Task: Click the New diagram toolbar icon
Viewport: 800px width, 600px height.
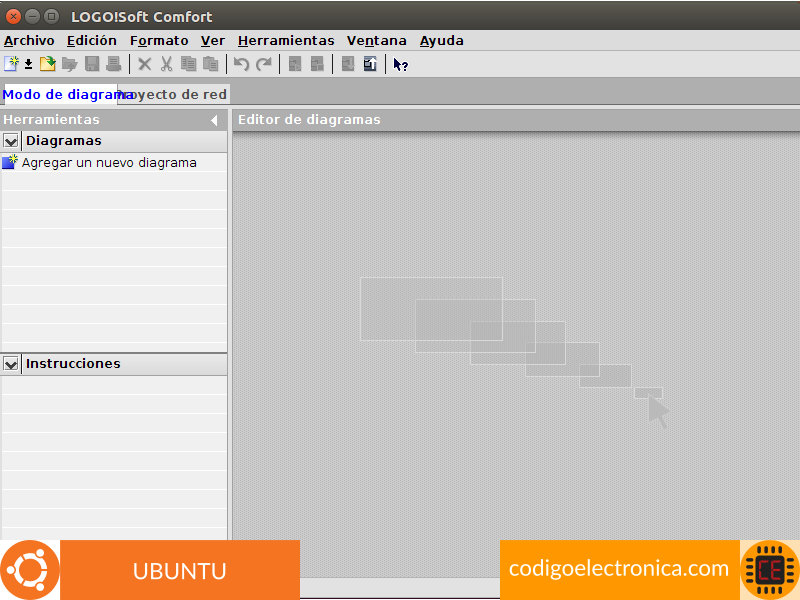Action: 11,64
